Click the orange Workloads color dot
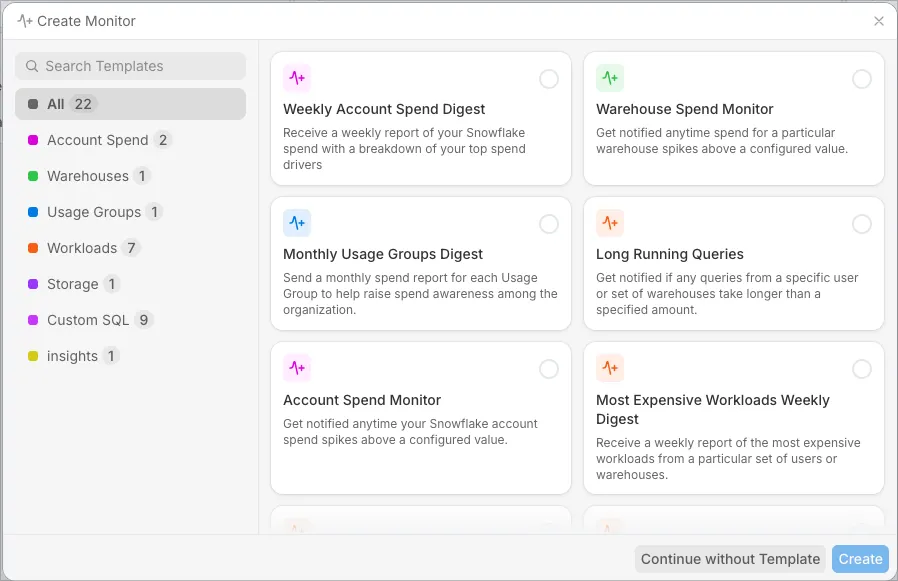898x581 pixels. click(x=33, y=249)
